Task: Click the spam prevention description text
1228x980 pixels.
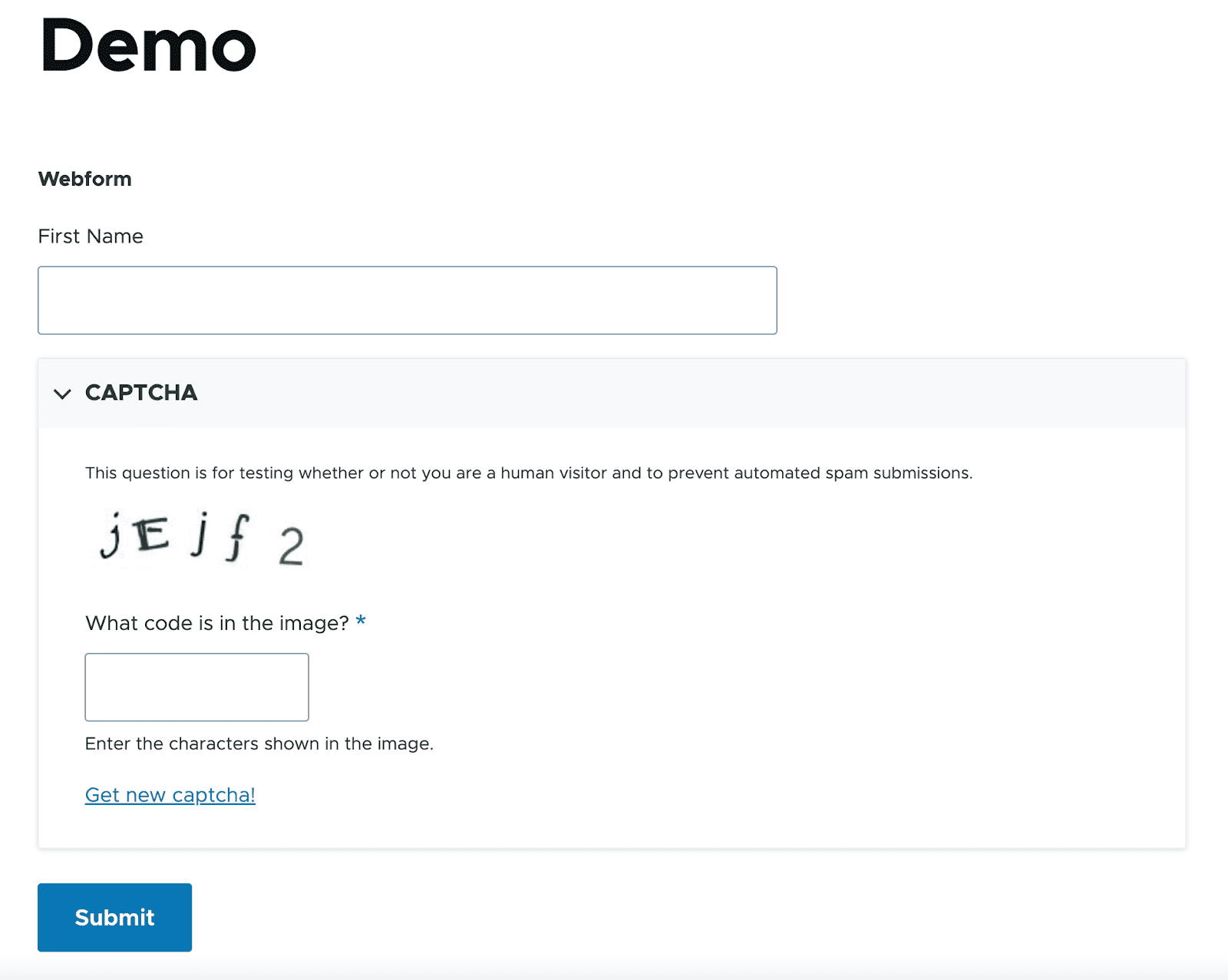Action: click(528, 473)
